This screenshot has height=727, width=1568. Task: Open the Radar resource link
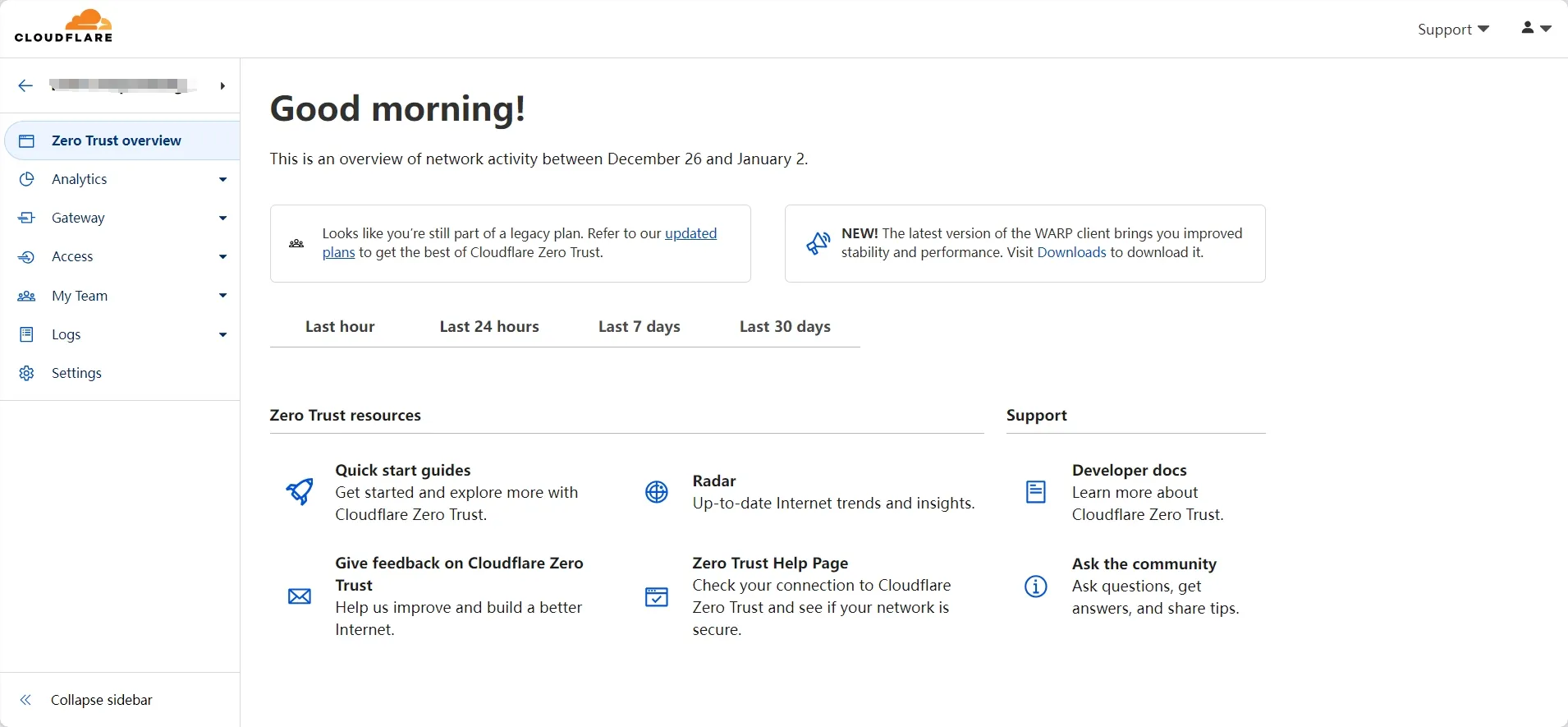(714, 481)
